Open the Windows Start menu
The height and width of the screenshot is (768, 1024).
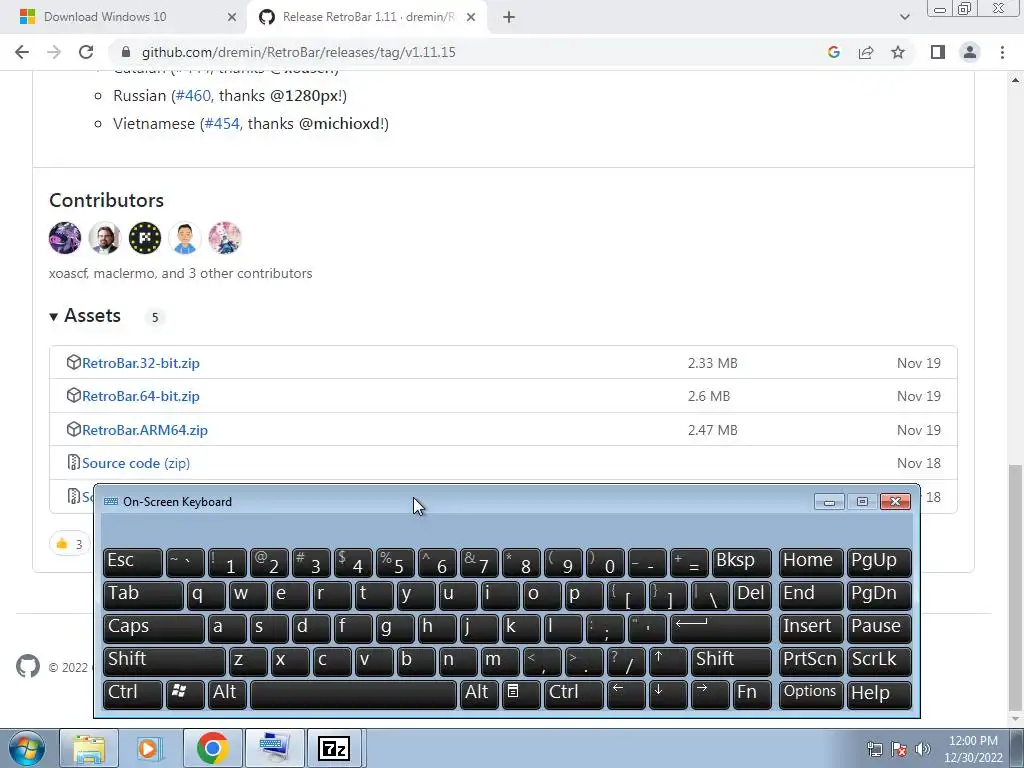27,748
